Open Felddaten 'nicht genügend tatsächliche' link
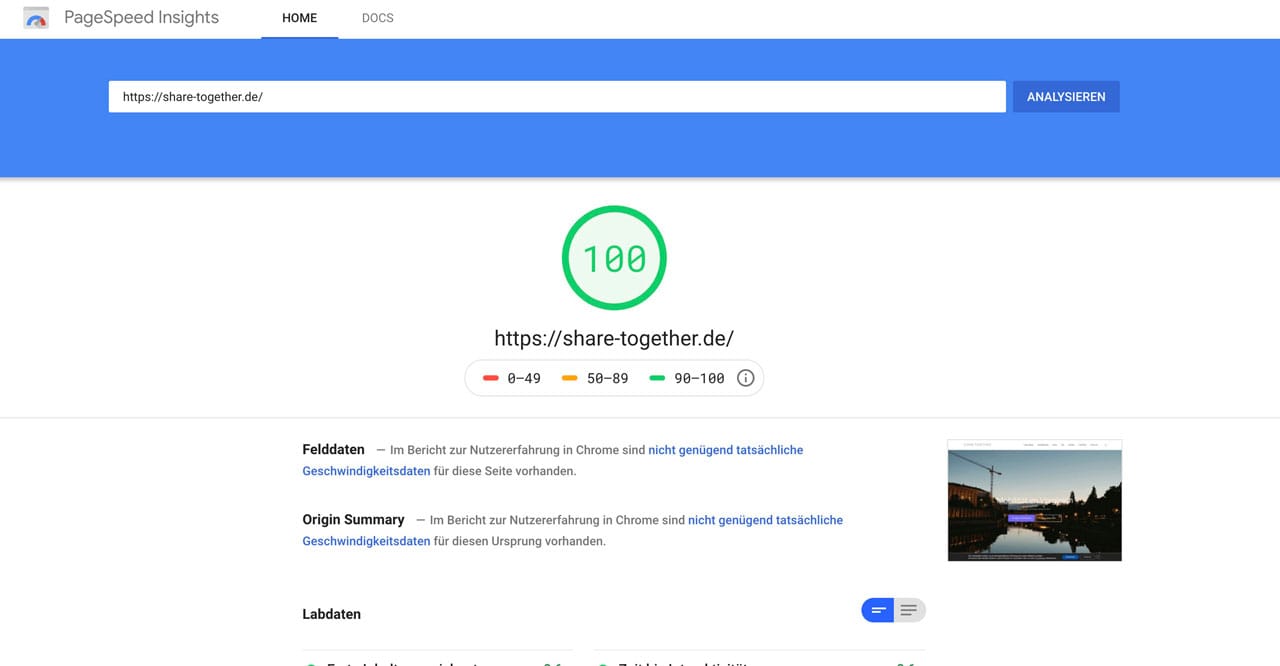The width and height of the screenshot is (1280, 666). 726,450
